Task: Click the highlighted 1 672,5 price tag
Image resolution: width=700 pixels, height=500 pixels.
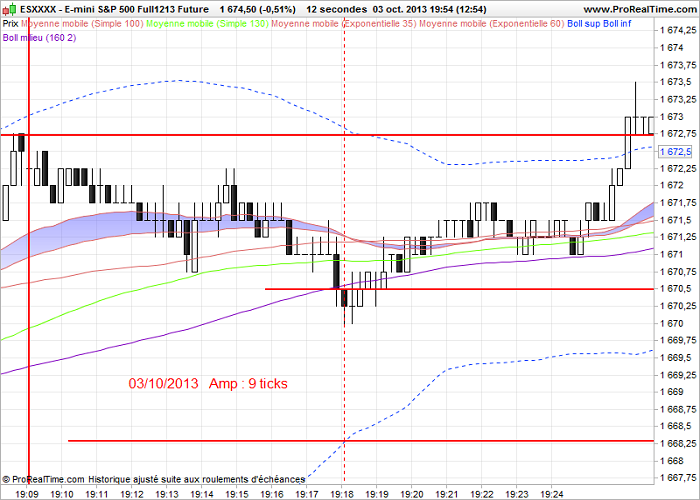Action: [675, 152]
